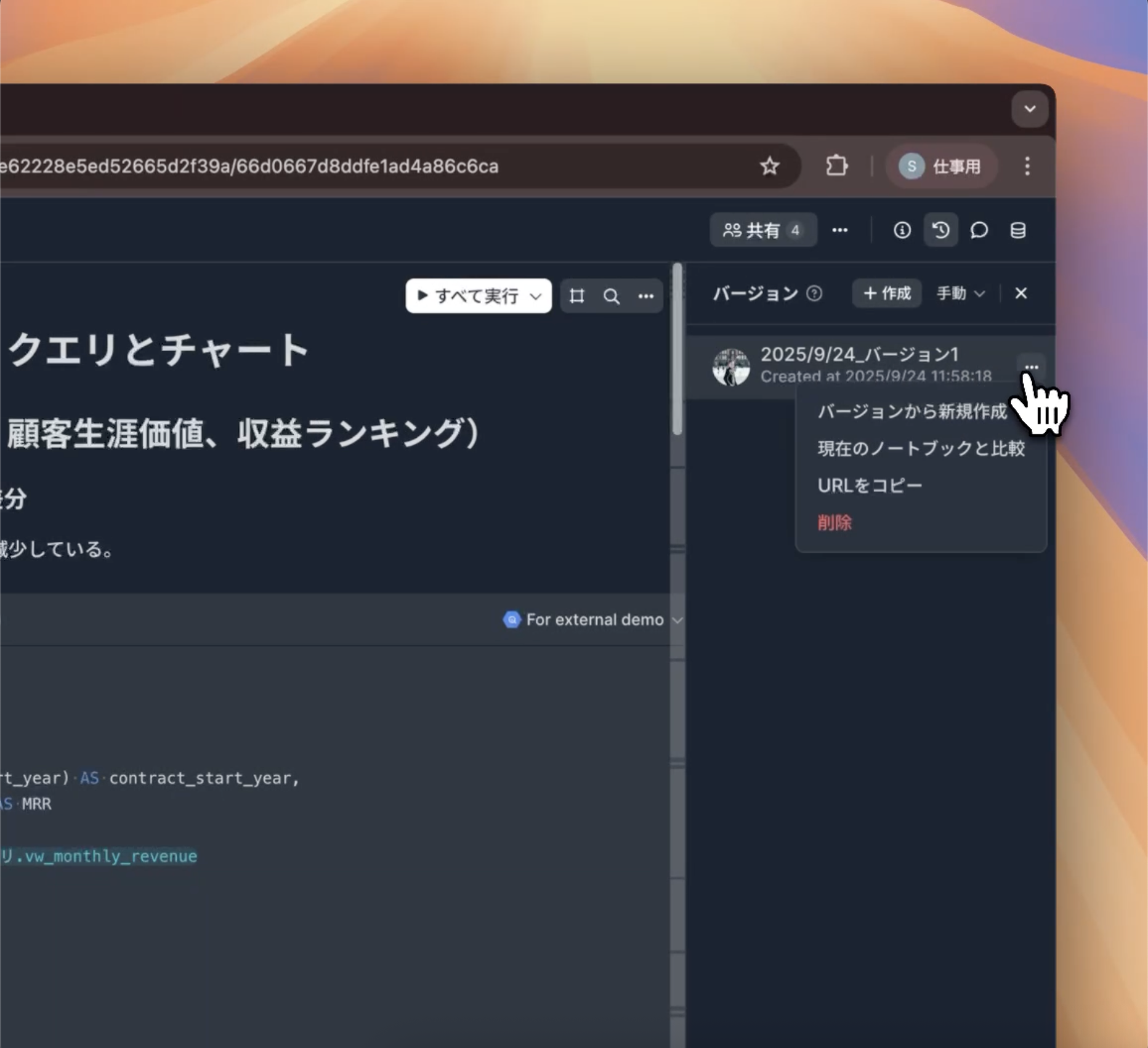Image resolution: width=1148 pixels, height=1048 pixels.
Task: Click the バージョン help question icon
Action: (x=814, y=294)
